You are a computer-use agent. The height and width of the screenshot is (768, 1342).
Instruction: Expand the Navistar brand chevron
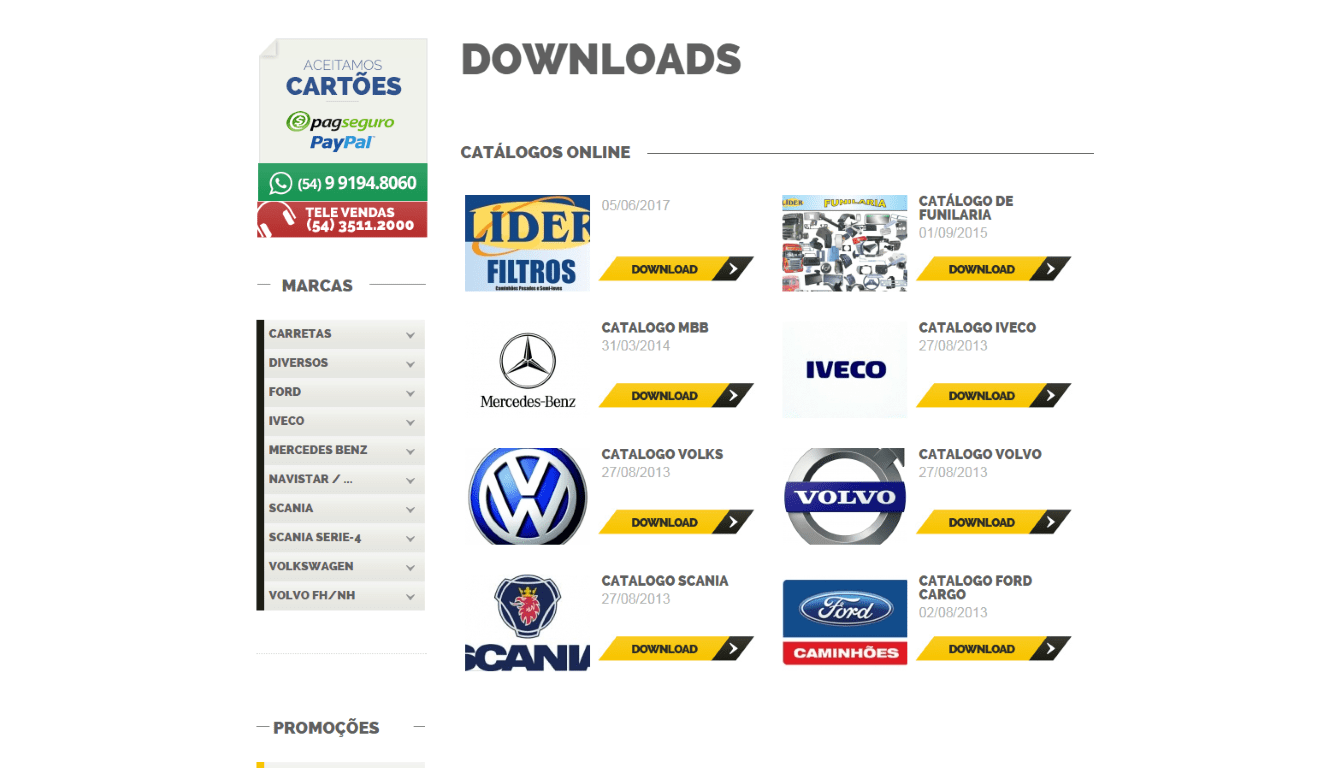[410, 481]
